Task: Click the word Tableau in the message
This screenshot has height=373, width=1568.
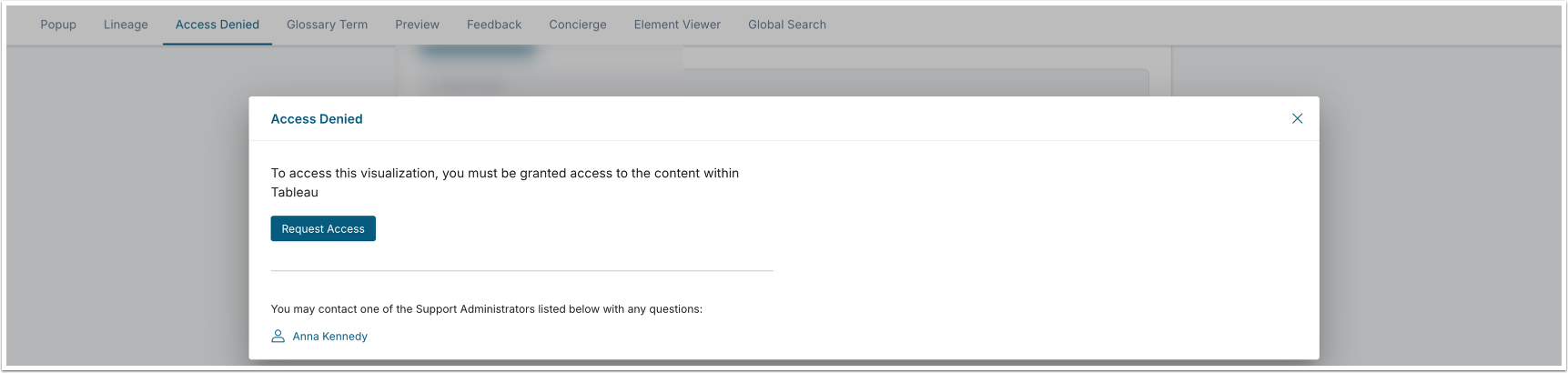Action: pos(295,192)
